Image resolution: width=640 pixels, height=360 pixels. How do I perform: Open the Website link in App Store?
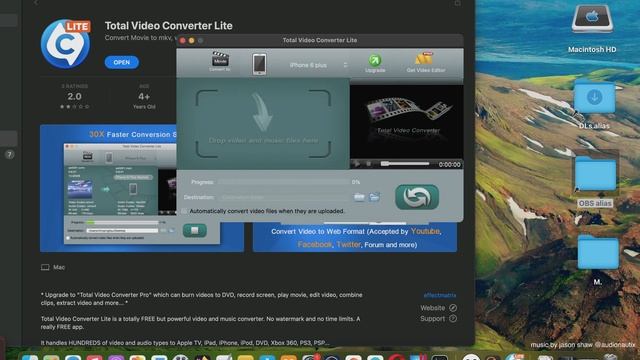[438, 308]
